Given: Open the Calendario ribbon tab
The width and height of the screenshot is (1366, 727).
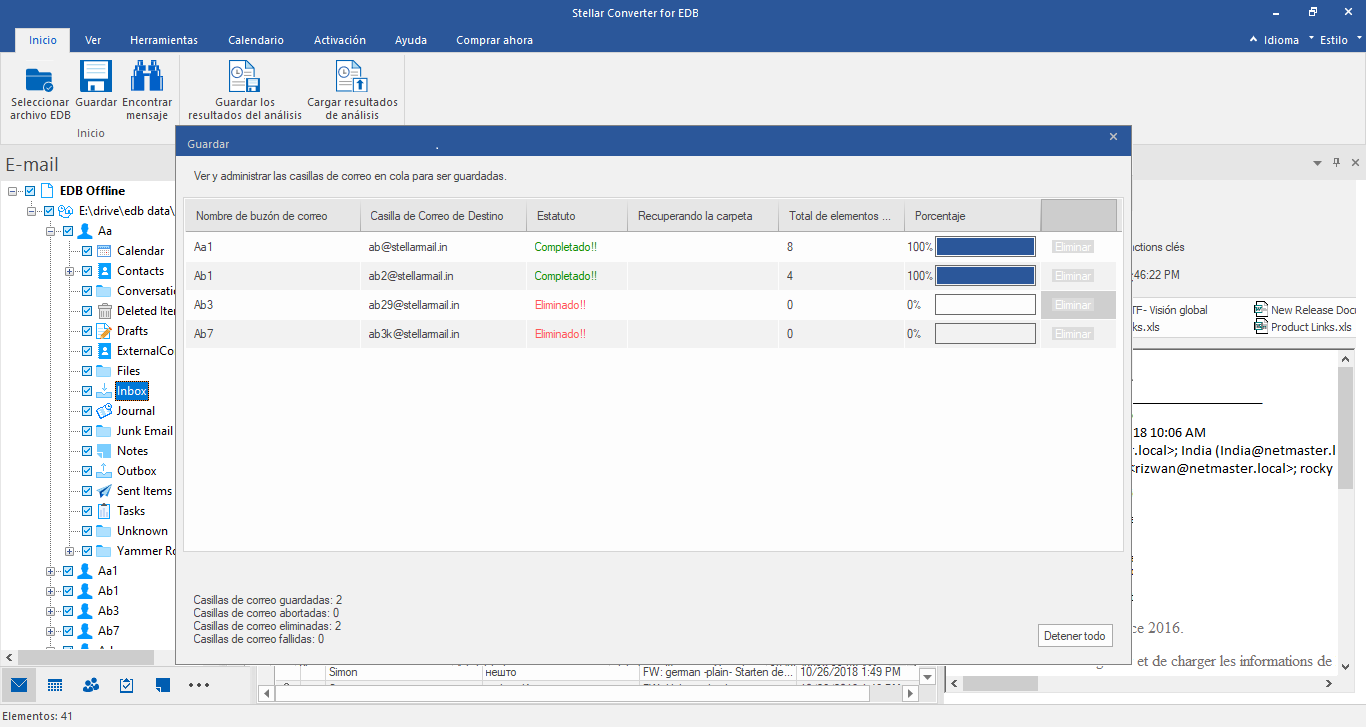Looking at the screenshot, I should pyautogui.click(x=256, y=40).
